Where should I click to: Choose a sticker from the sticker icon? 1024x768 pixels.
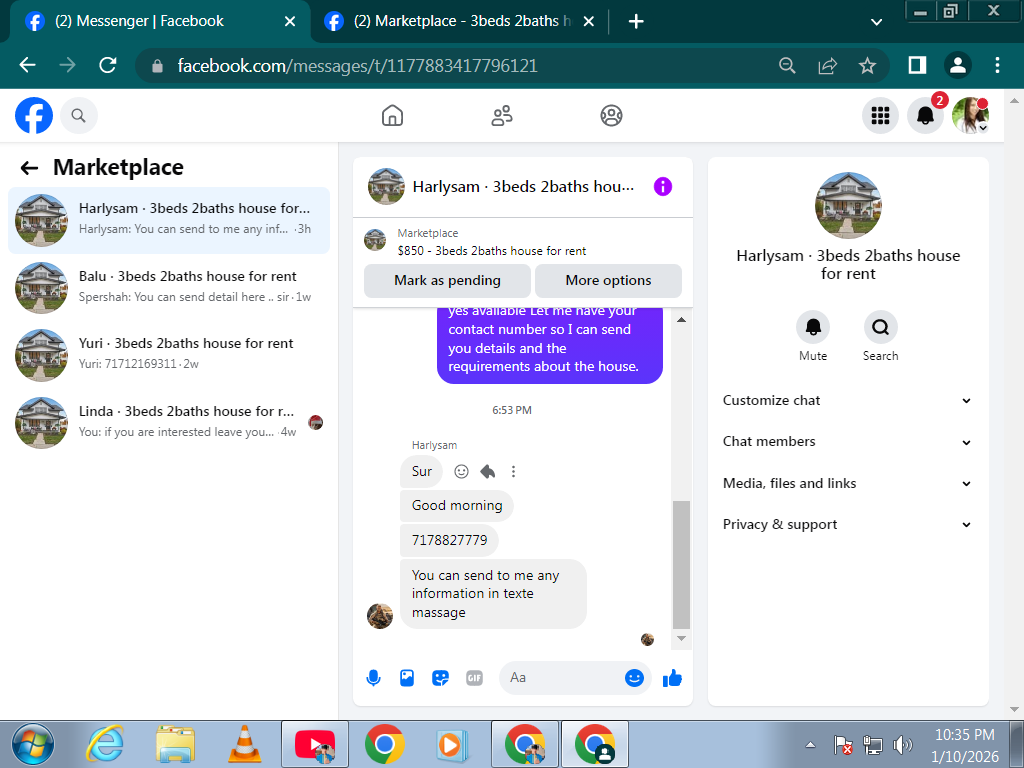point(441,678)
